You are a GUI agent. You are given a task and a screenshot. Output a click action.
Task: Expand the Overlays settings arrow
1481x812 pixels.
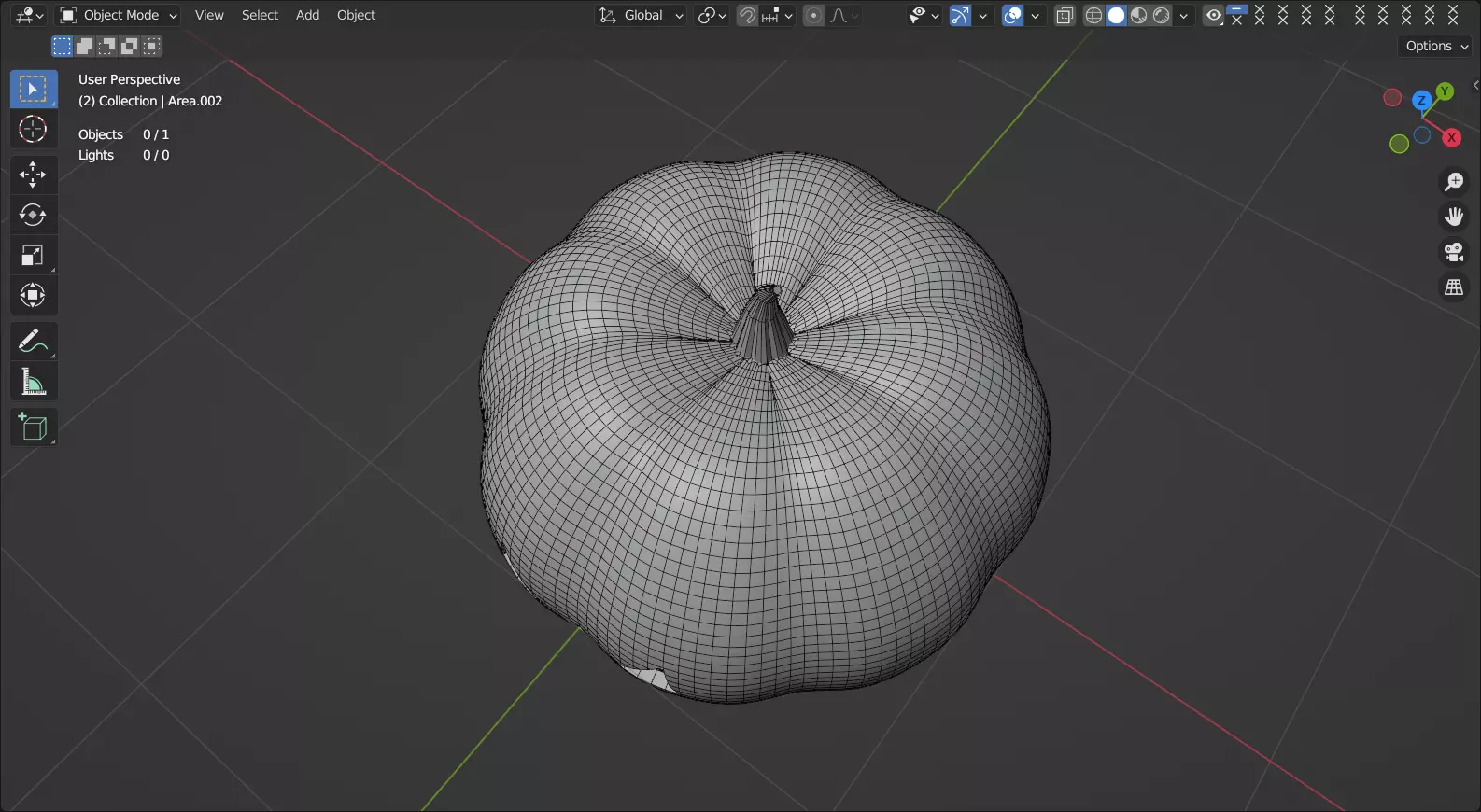(x=1035, y=15)
